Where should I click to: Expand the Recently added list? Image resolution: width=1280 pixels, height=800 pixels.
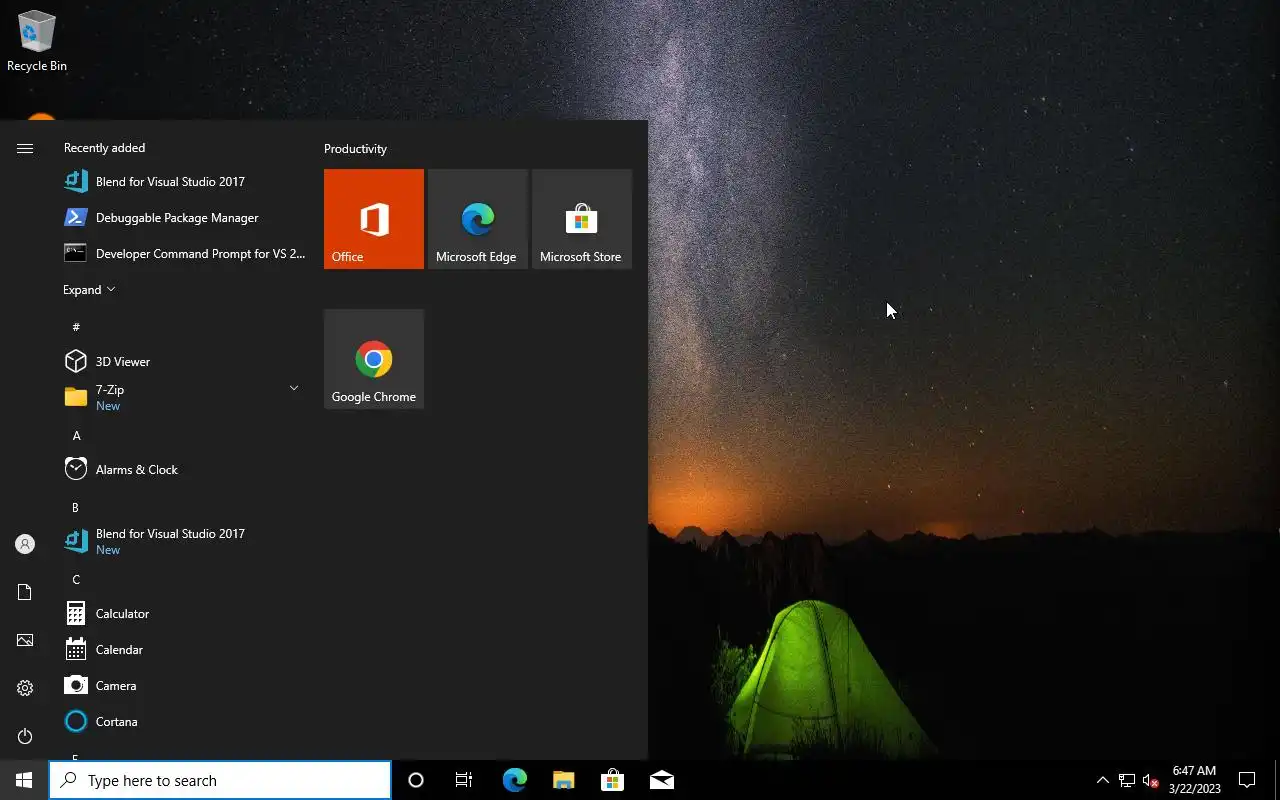coord(89,289)
